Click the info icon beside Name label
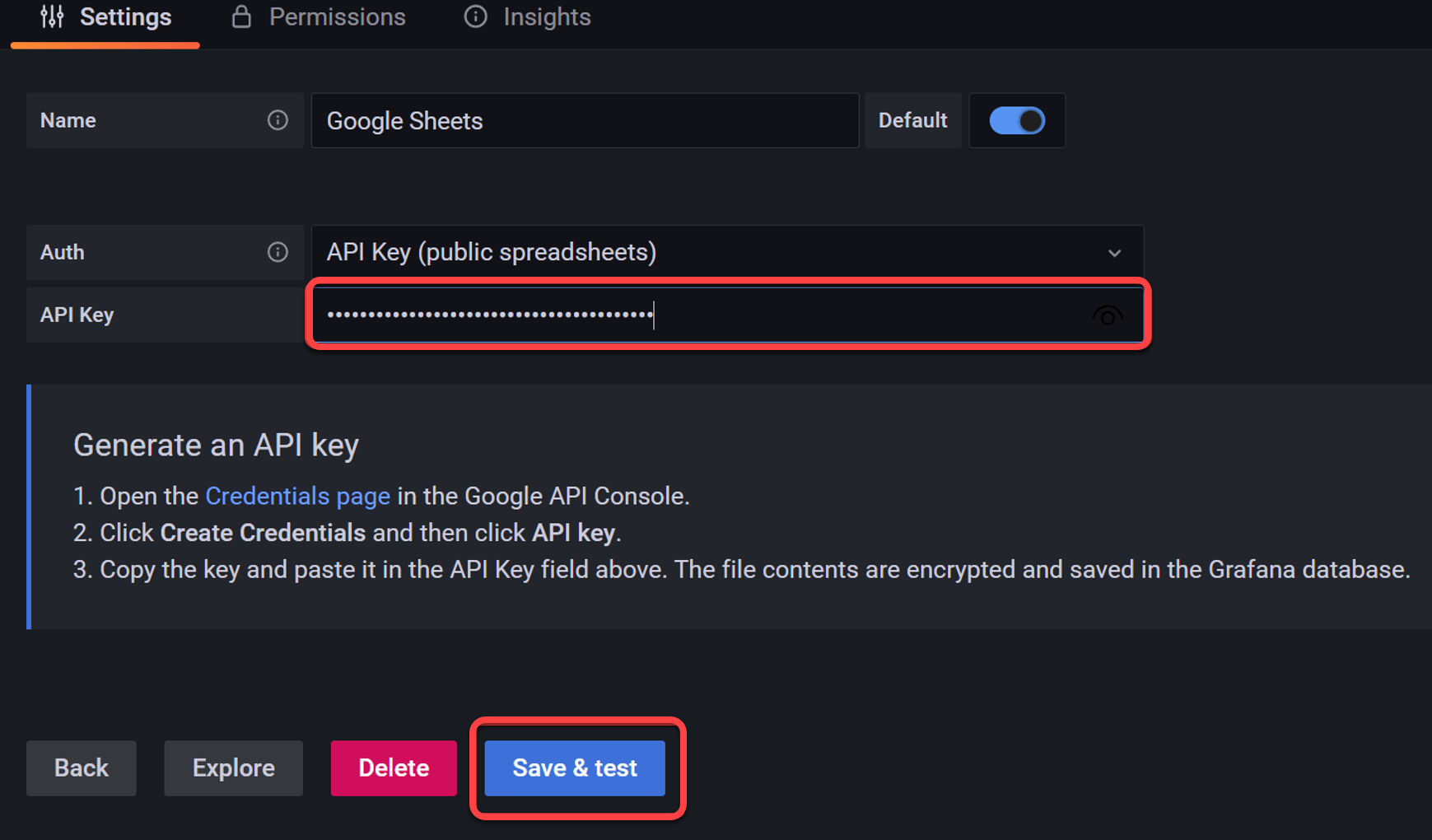 [278, 120]
